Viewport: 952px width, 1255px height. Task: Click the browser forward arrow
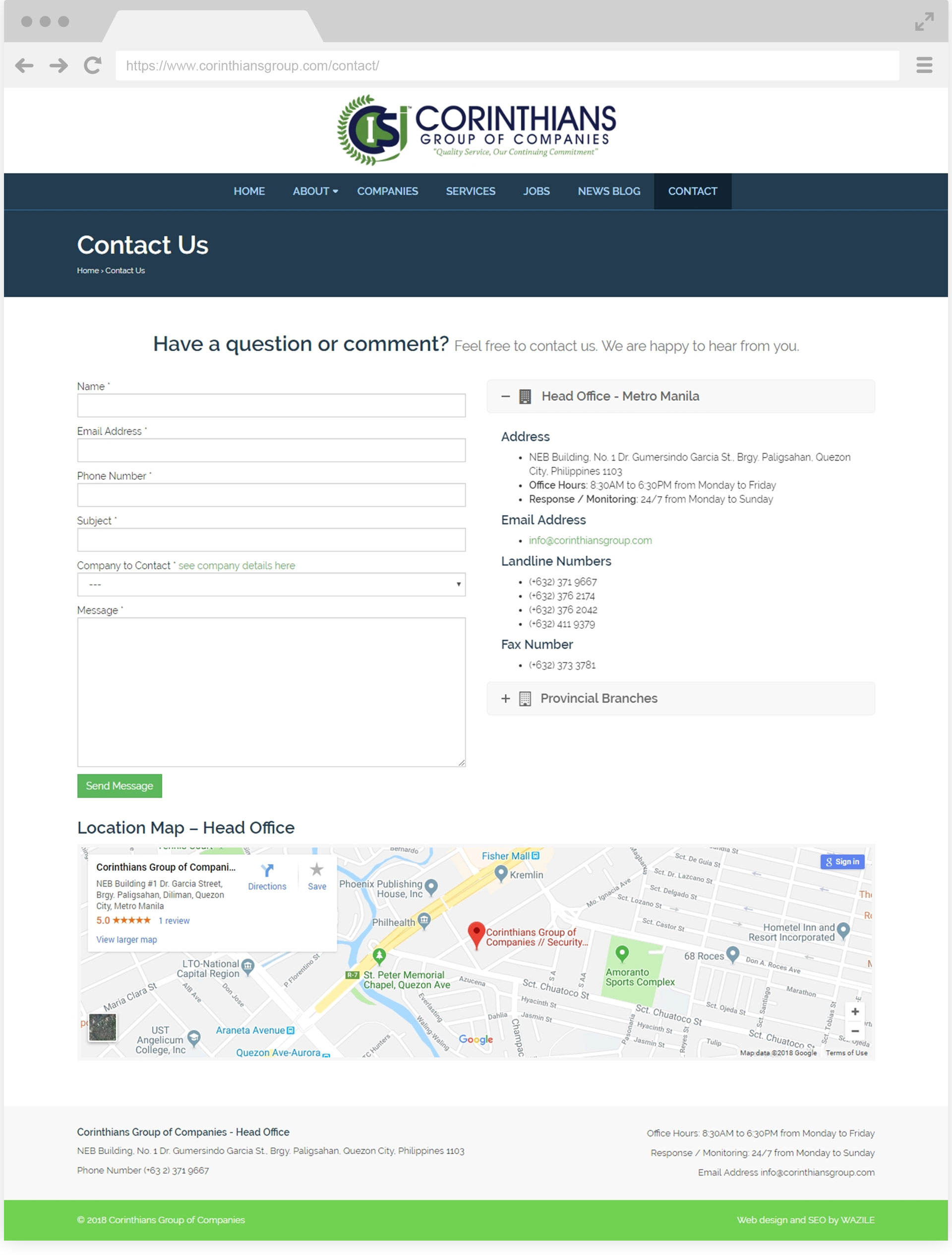59,66
